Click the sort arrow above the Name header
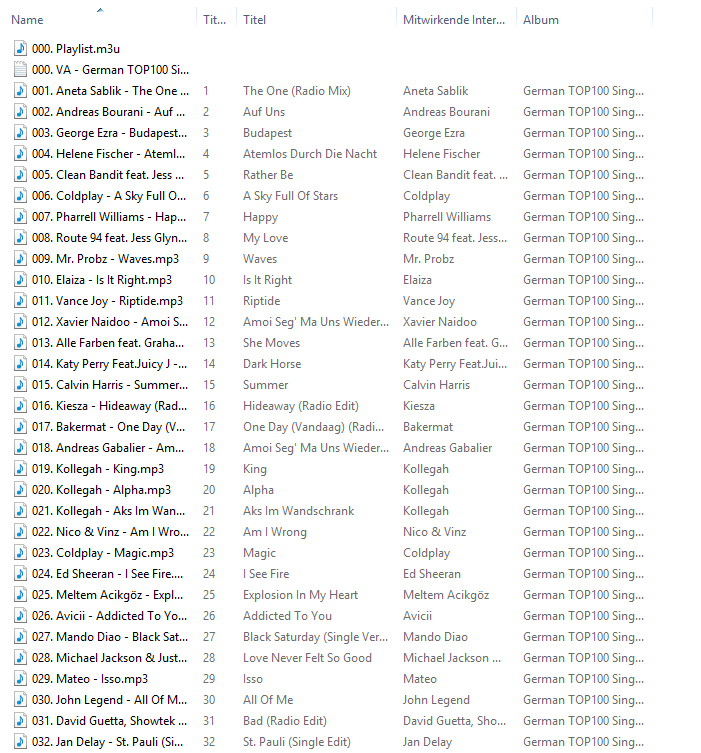 [100, 10]
